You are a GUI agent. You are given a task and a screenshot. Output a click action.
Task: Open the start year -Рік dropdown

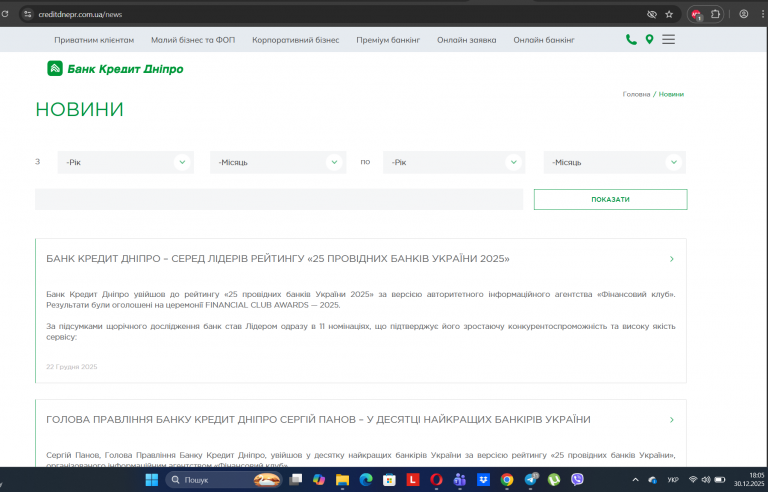[x=126, y=162]
